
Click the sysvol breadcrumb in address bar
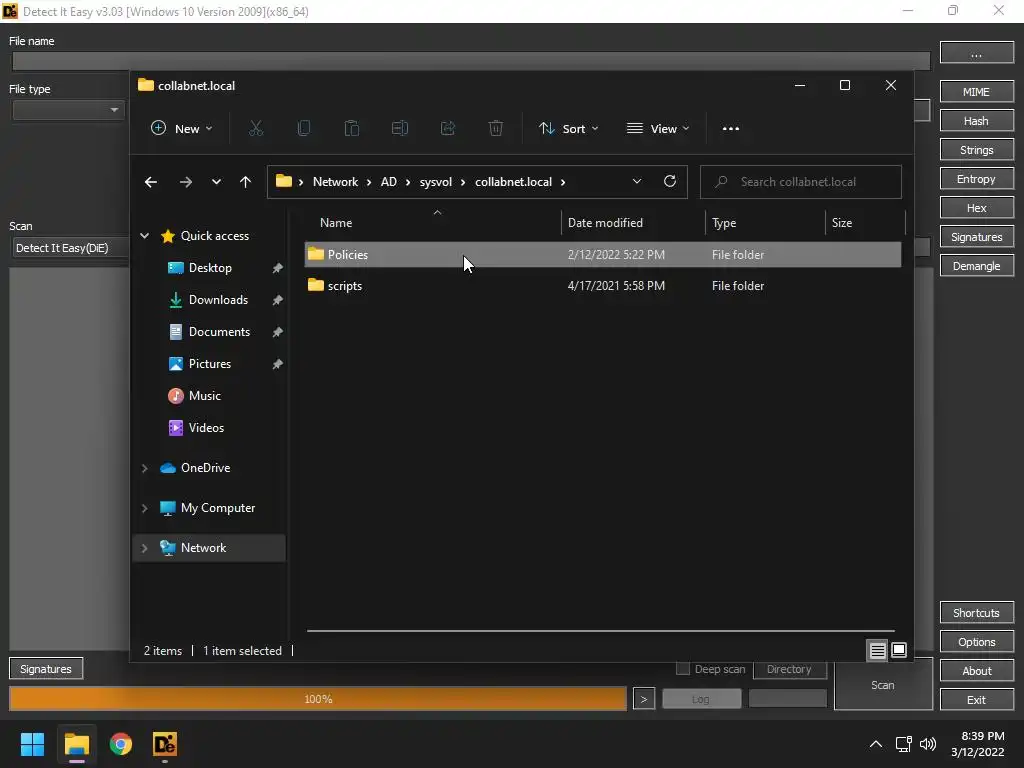436,182
